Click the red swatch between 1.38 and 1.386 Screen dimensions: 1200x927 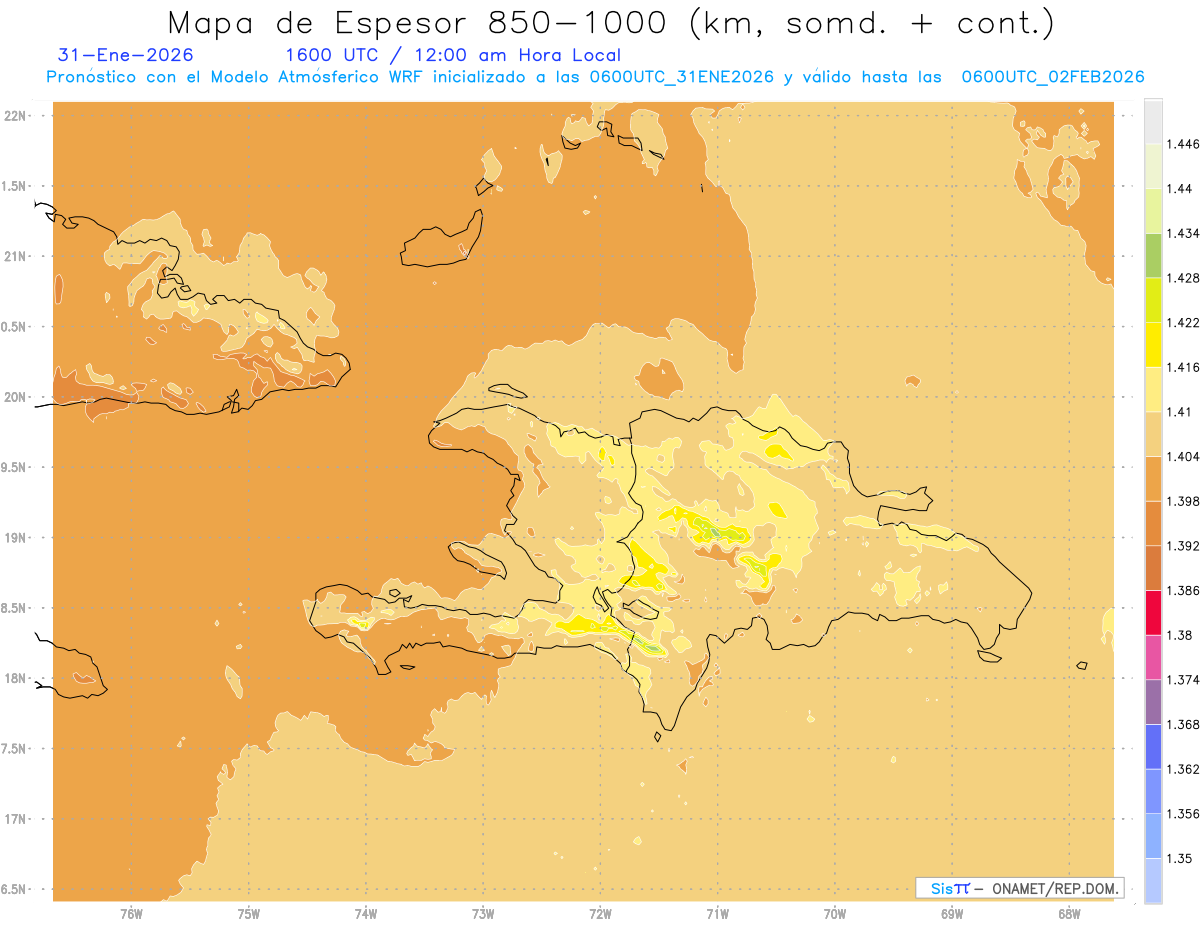(1153, 612)
